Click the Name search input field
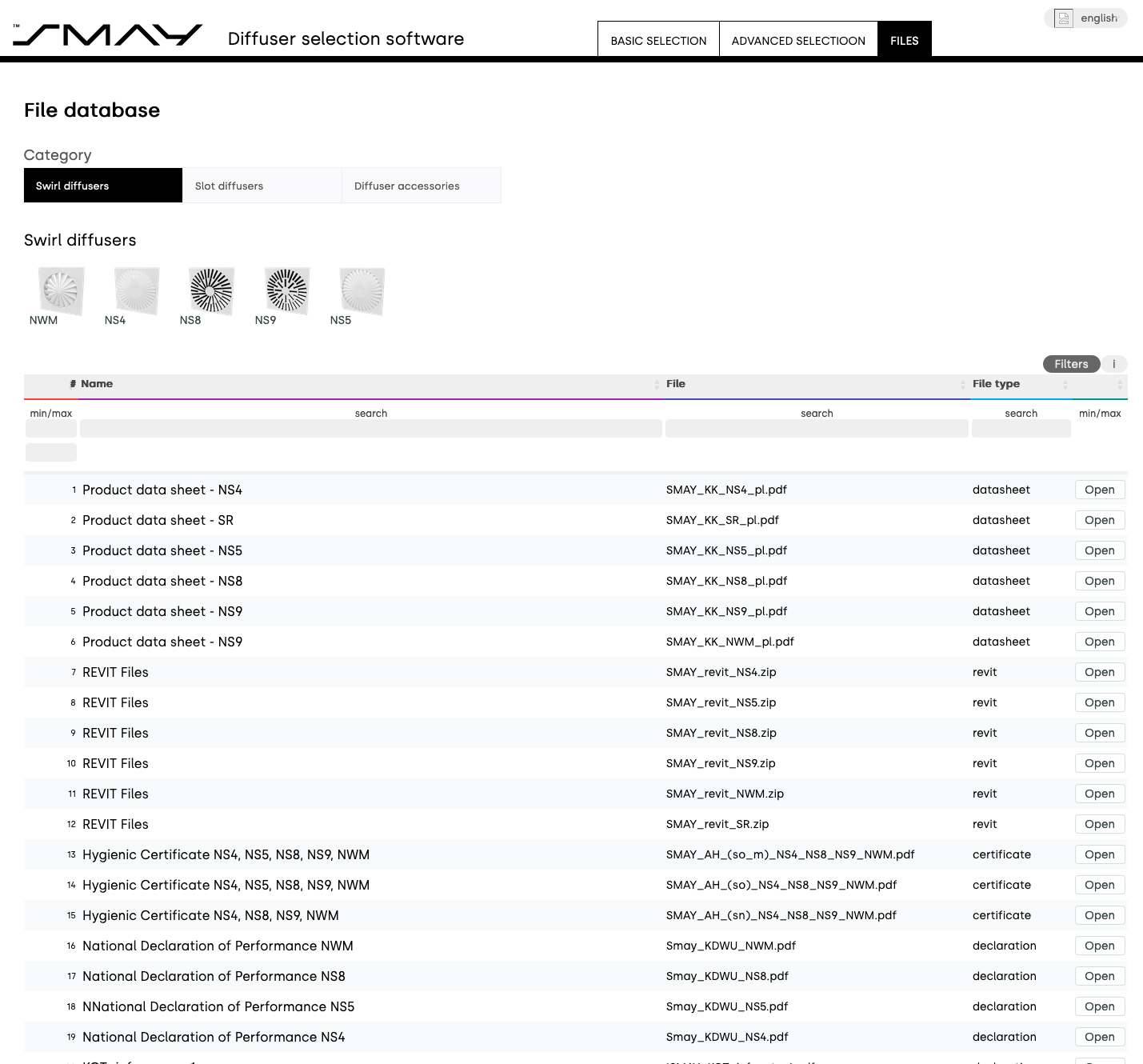Image resolution: width=1143 pixels, height=1064 pixels. pos(371,428)
